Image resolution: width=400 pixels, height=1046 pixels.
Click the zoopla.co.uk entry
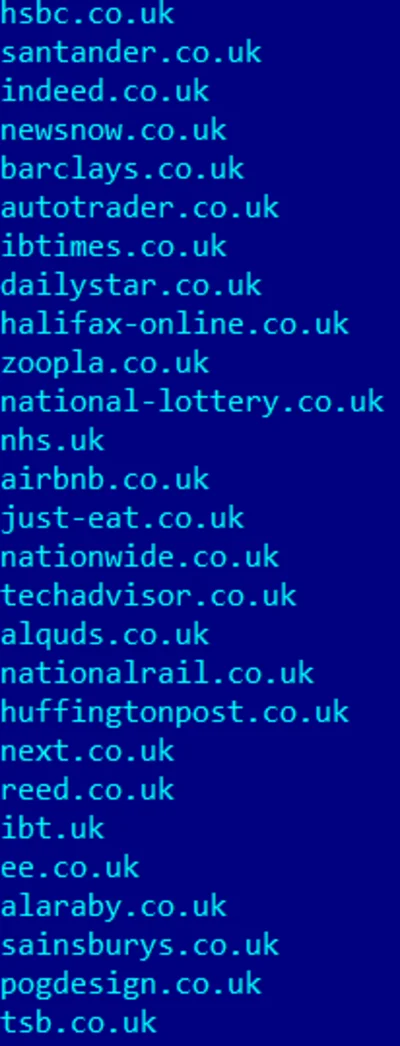click(105, 364)
